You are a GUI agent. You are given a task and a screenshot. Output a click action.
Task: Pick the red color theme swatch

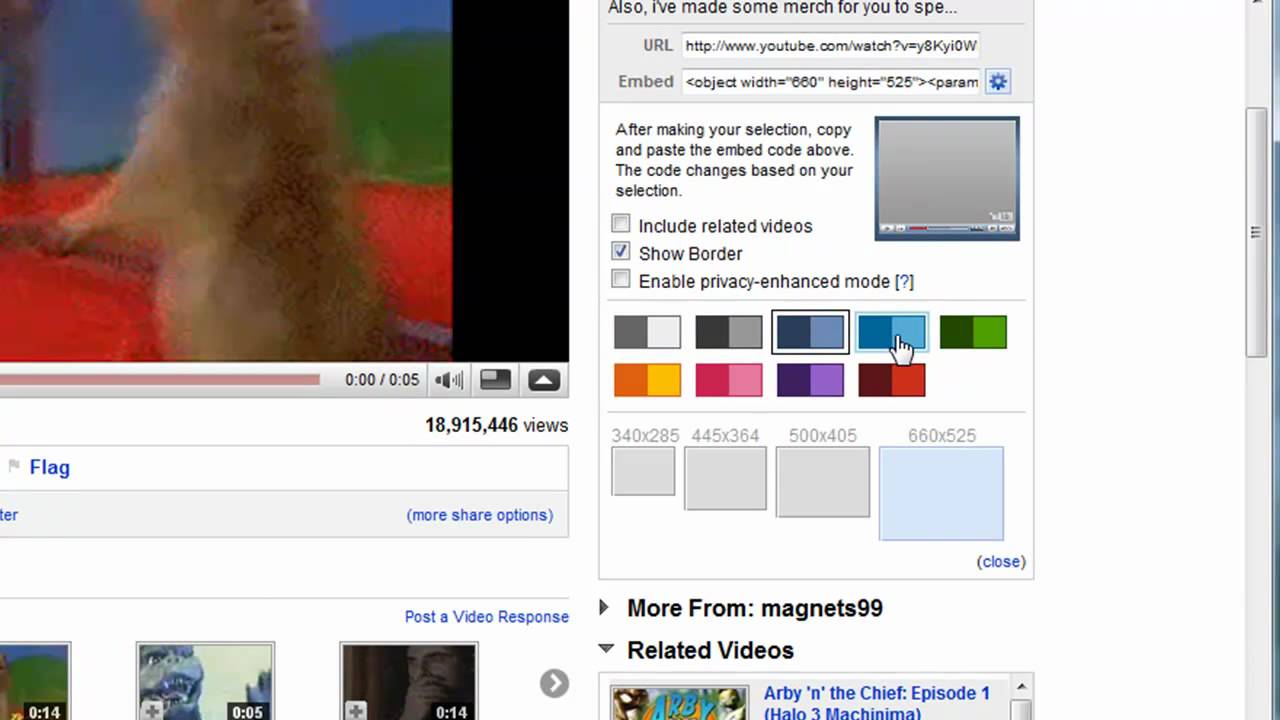point(892,380)
